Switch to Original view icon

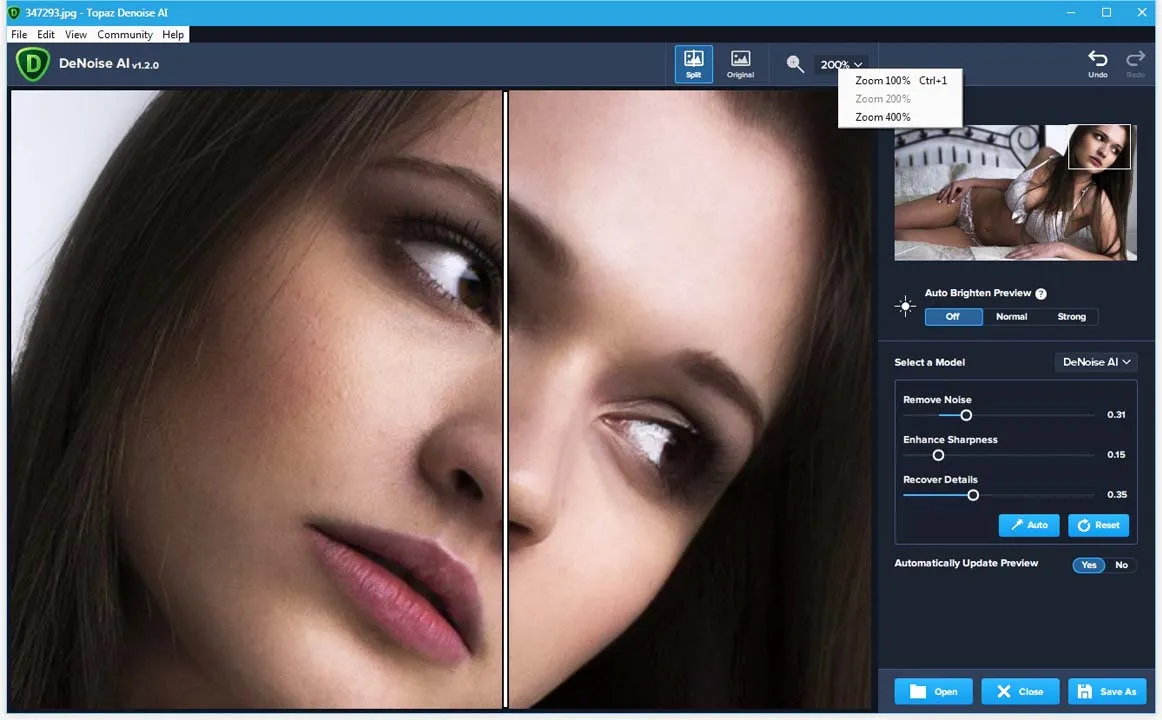pyautogui.click(x=740, y=63)
